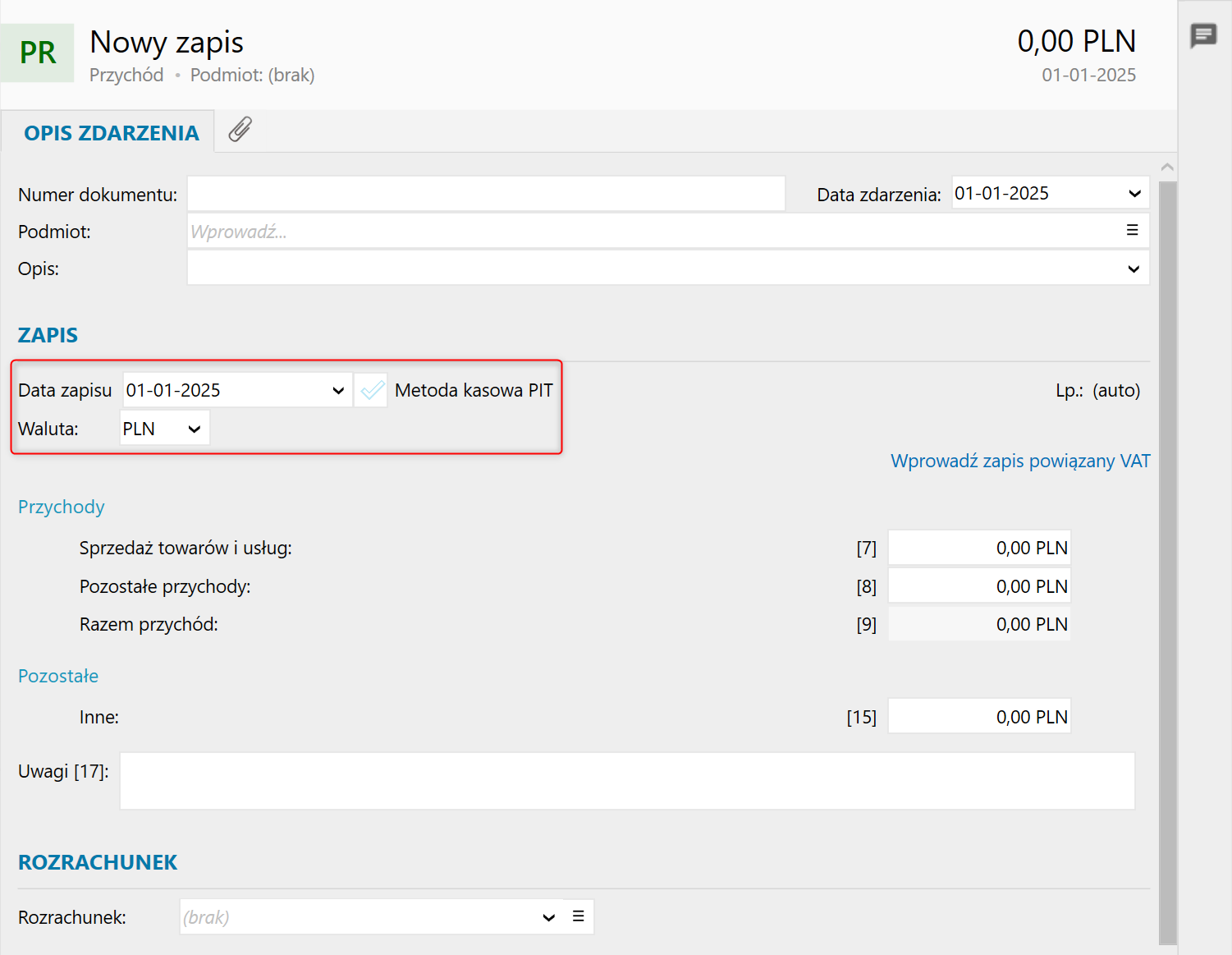The height and width of the screenshot is (955, 1232).
Task: Open the Data zapisu date picker
Action: tap(338, 390)
